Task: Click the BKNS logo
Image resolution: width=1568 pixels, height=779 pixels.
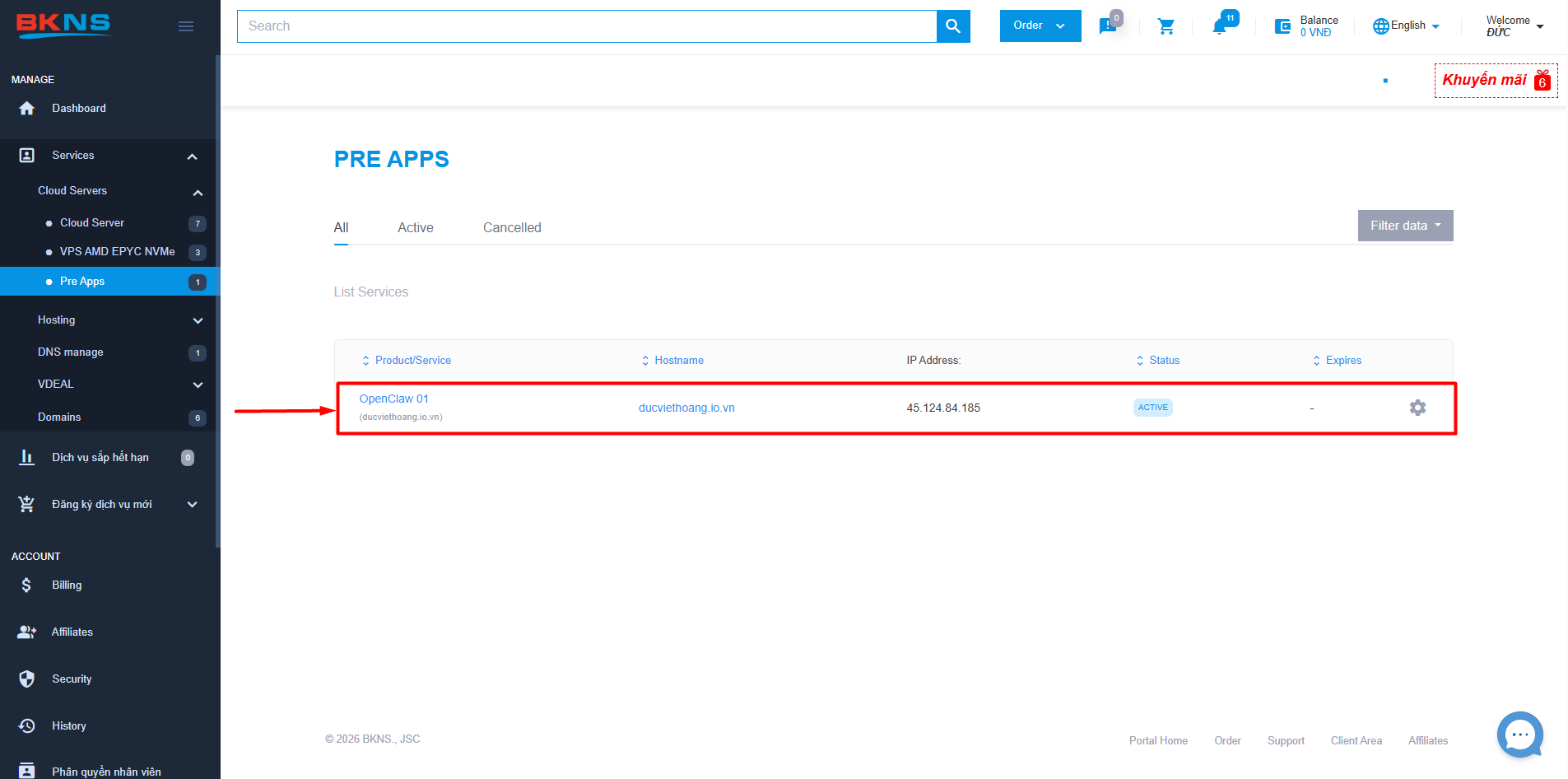Action: 63,26
